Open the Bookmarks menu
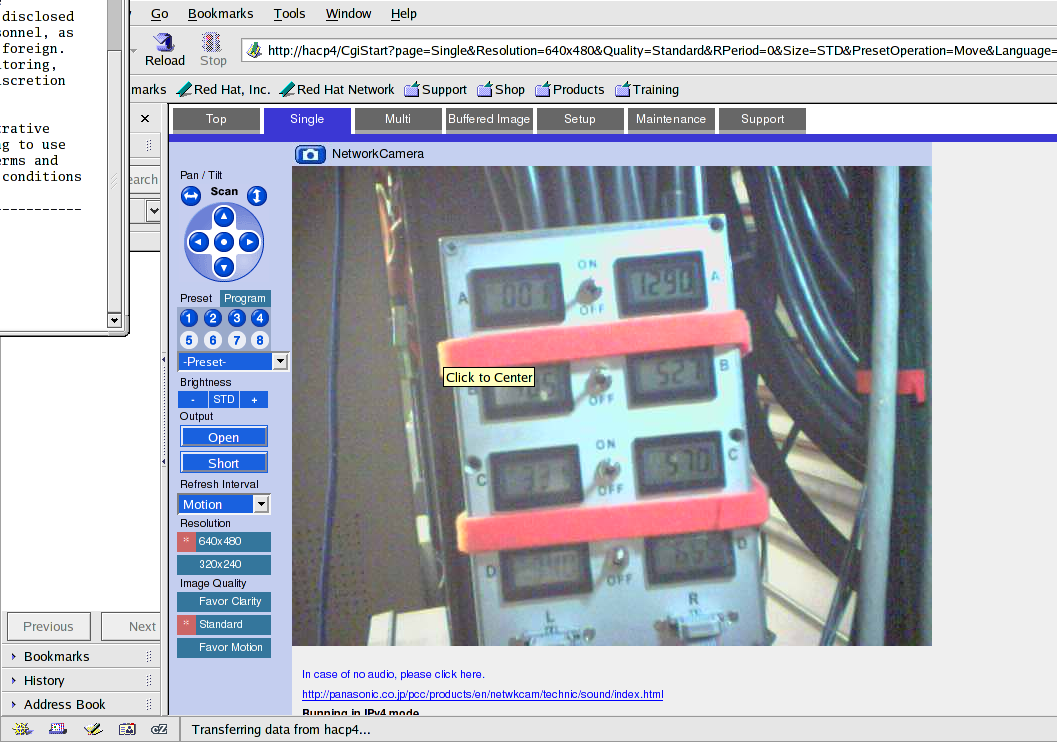 click(x=220, y=13)
